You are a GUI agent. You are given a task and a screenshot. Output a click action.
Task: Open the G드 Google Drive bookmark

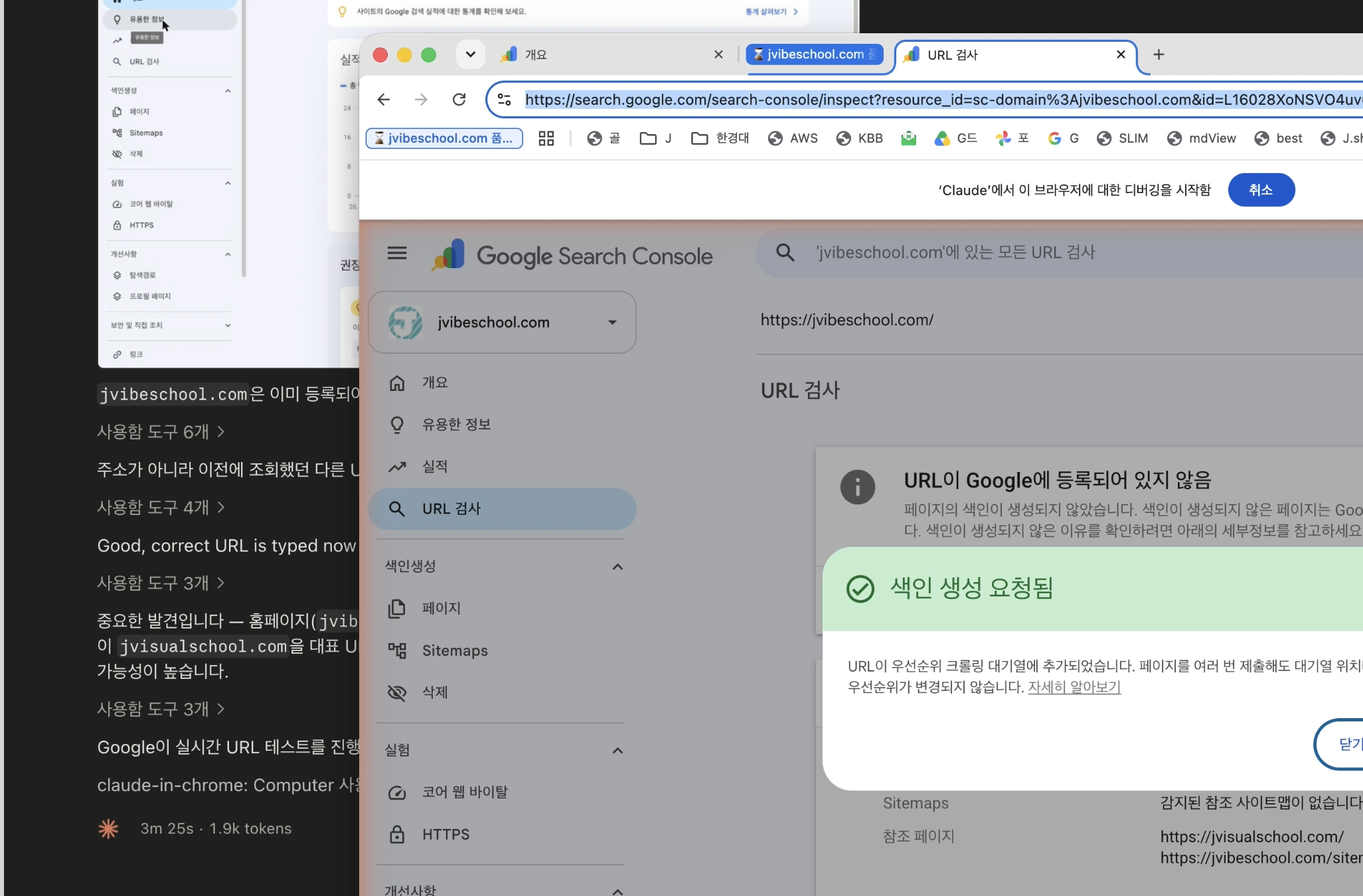coord(955,138)
